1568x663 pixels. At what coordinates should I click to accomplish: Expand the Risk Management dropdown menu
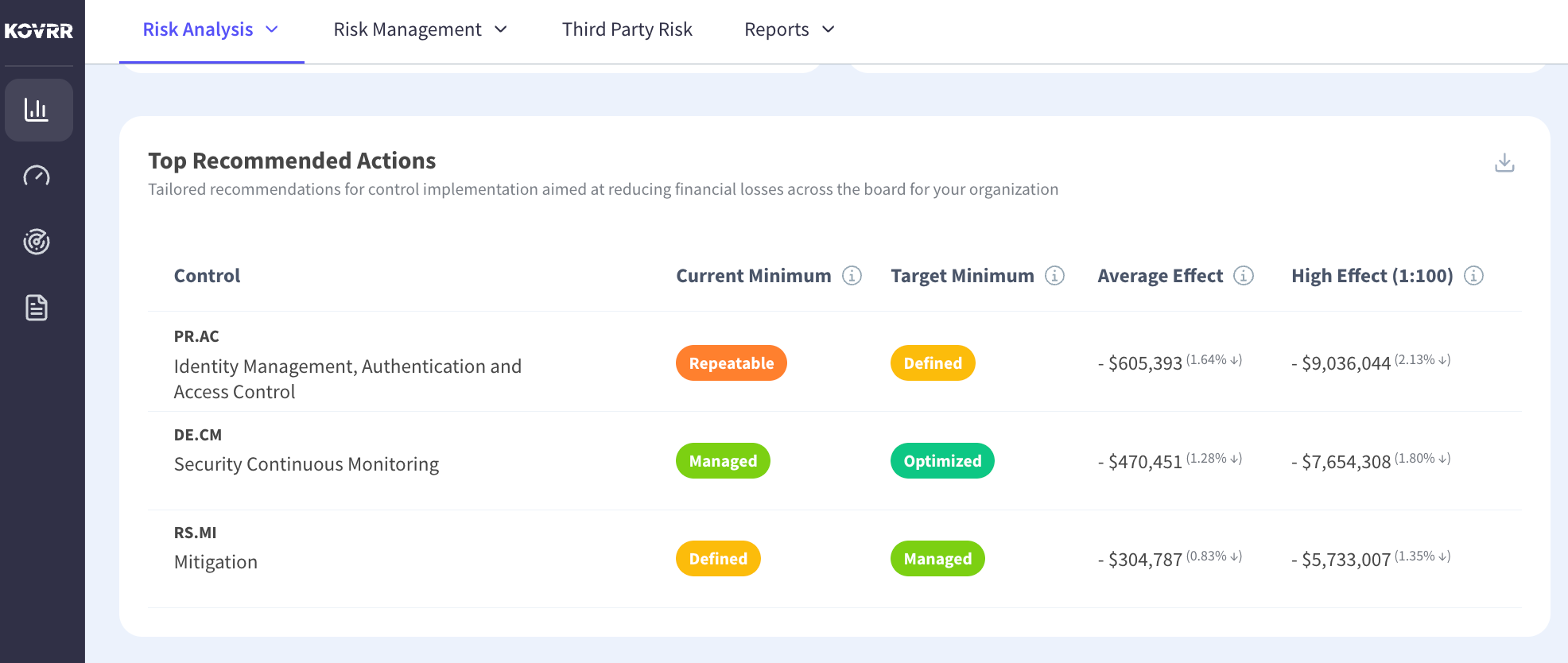(420, 29)
